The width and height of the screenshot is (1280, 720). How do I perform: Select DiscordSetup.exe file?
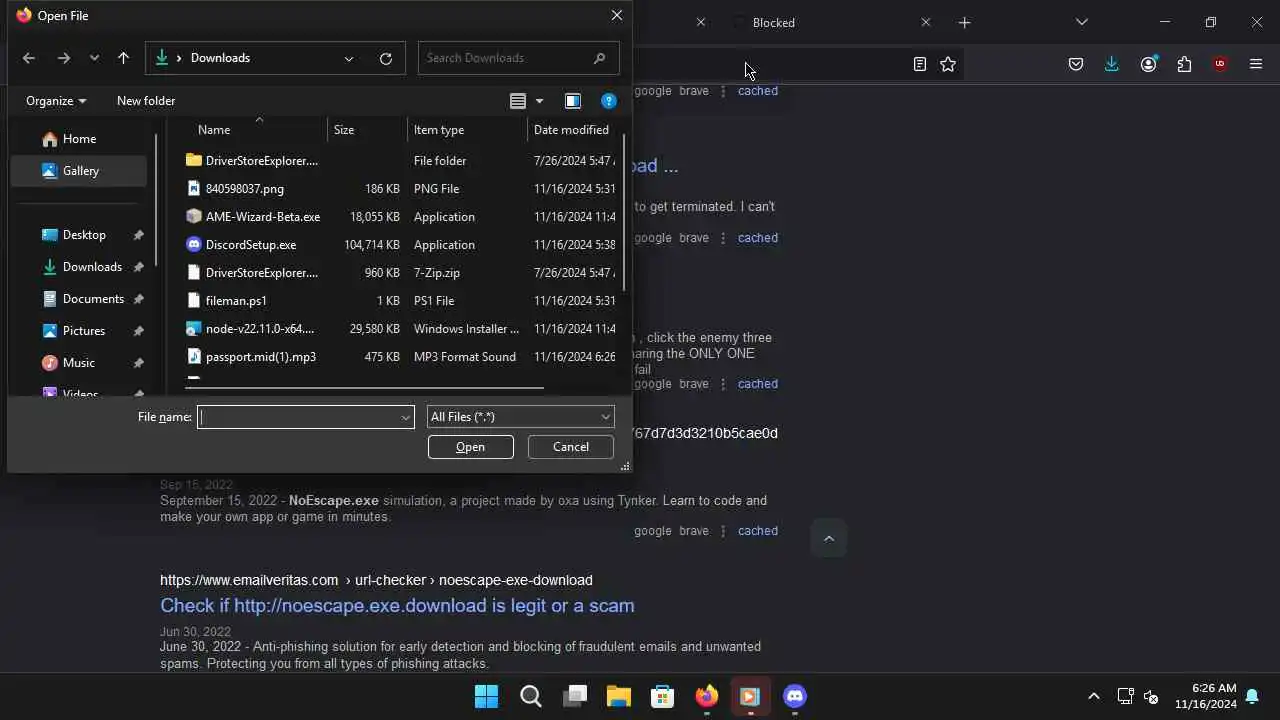[x=400, y=244]
